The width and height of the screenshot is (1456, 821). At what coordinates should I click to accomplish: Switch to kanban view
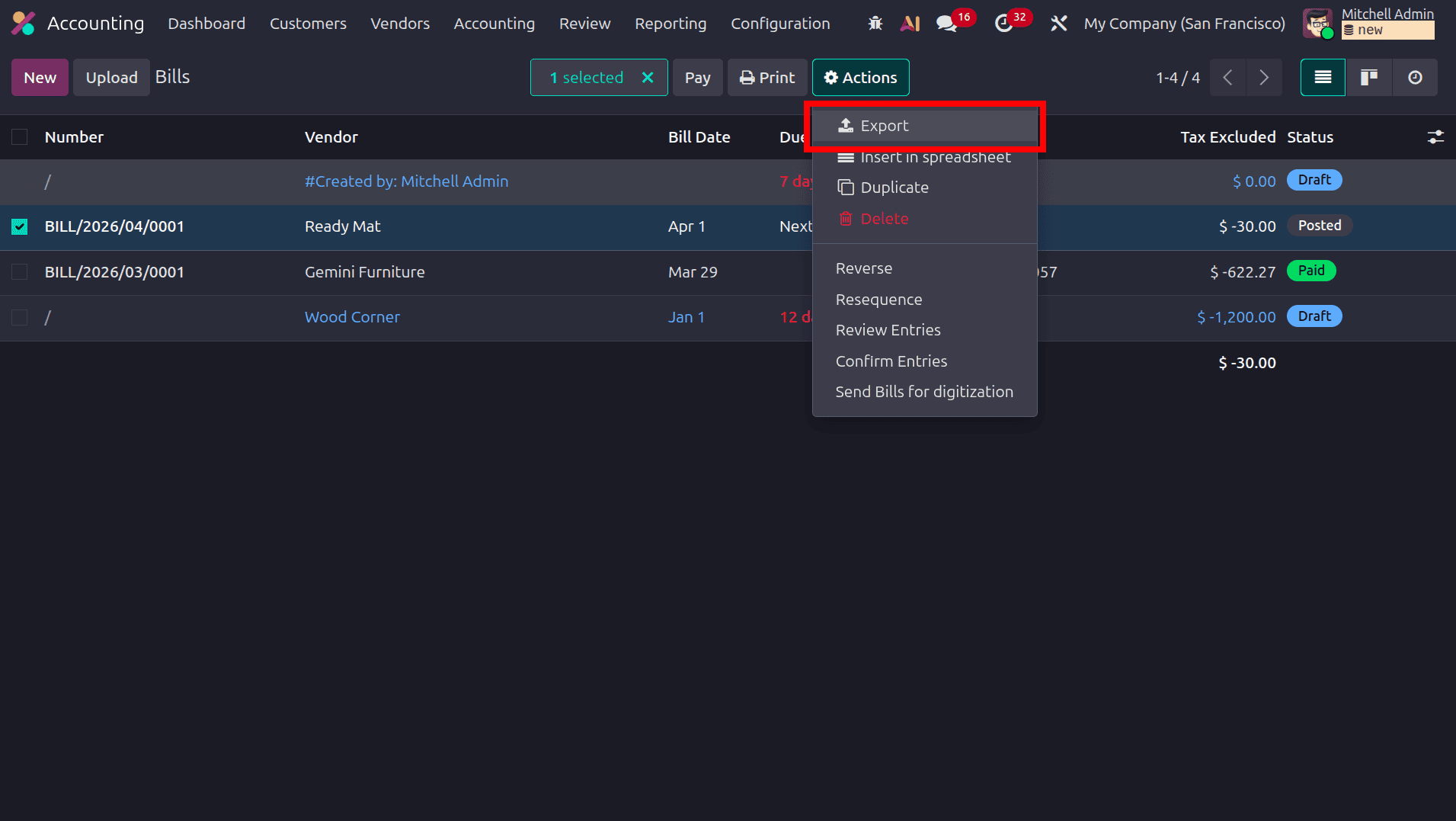click(1369, 78)
